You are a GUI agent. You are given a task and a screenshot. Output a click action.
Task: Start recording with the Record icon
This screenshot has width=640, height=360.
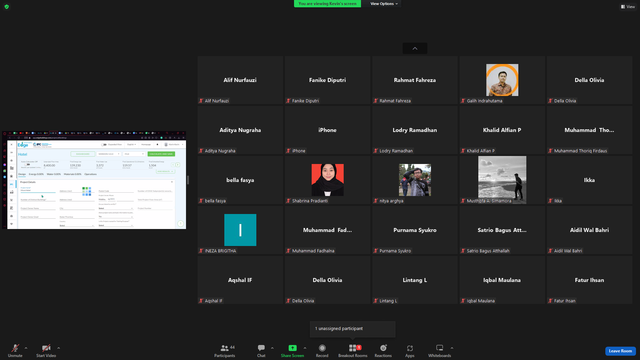click(x=322, y=348)
